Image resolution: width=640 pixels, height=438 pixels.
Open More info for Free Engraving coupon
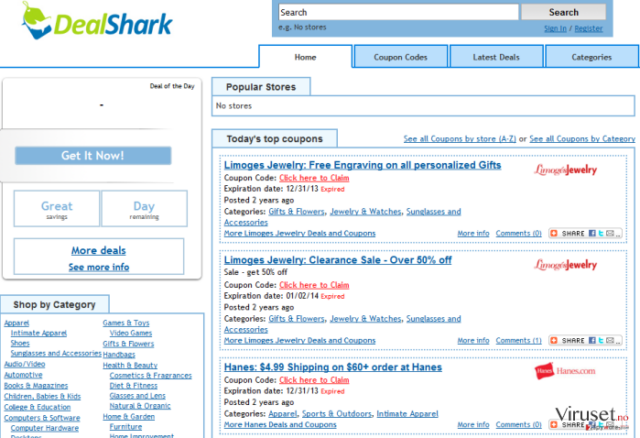tap(473, 233)
